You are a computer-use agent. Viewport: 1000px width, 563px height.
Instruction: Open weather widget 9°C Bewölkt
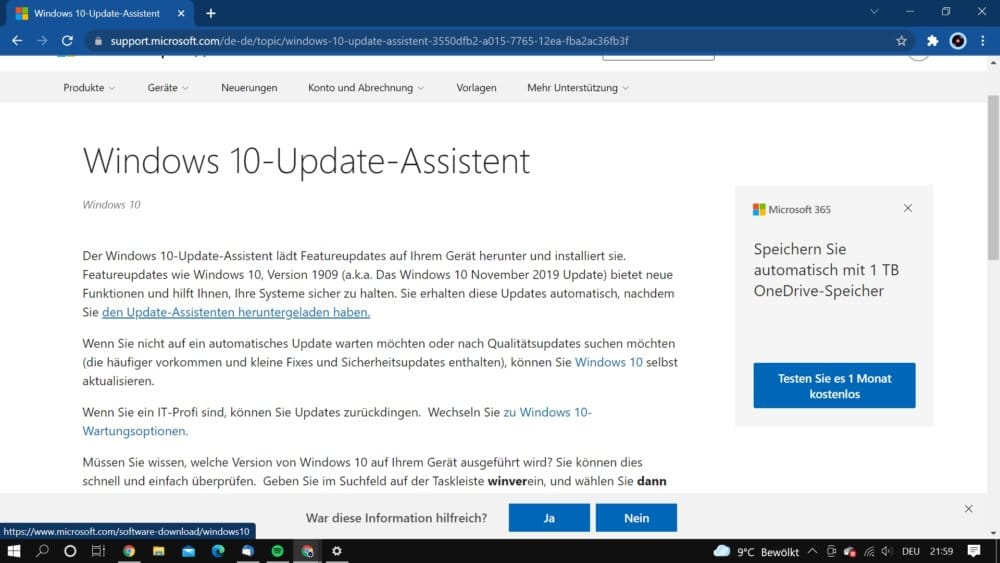pyautogui.click(x=756, y=552)
